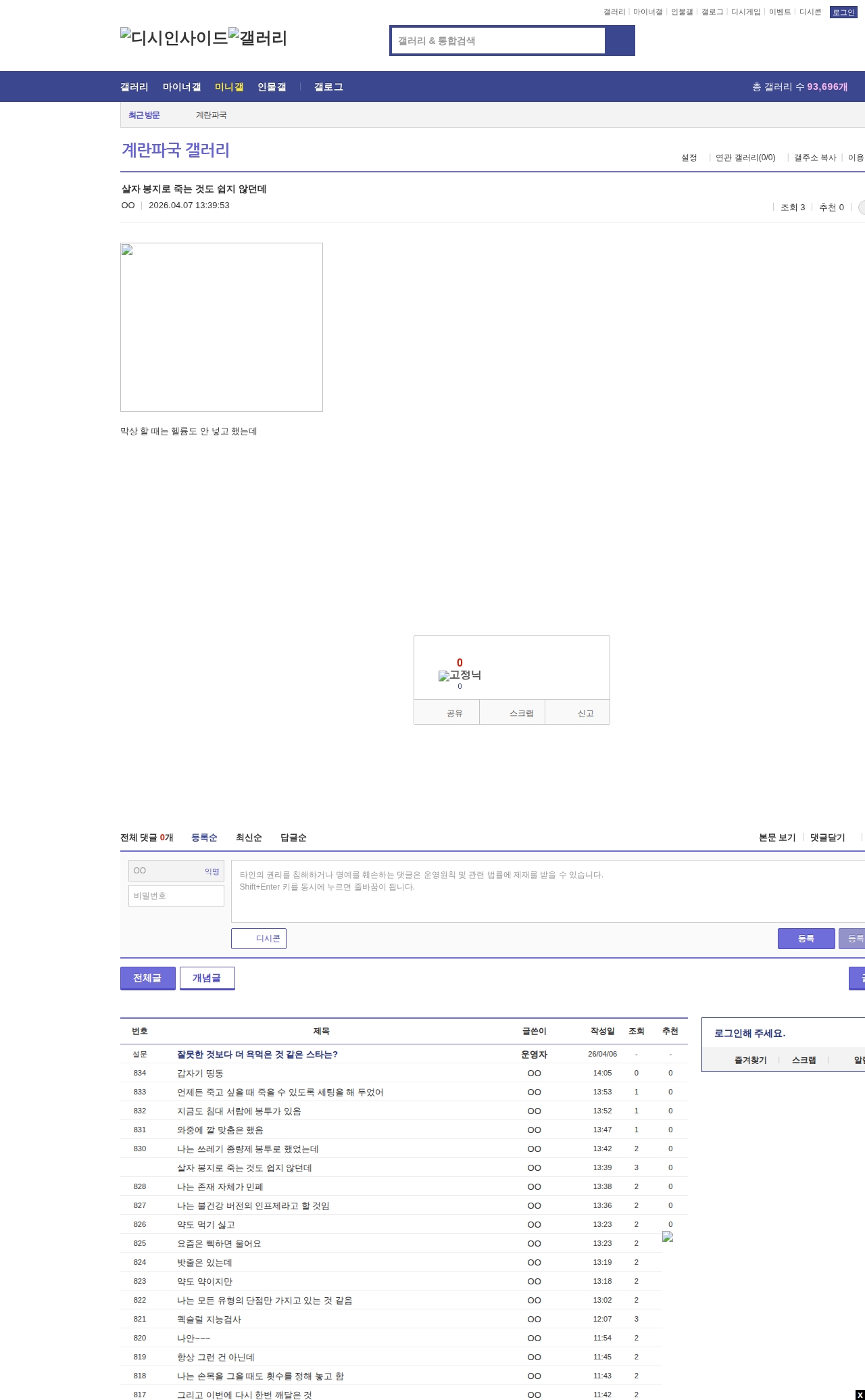Open the post titled 웩슬러 지능검사

pos(209,1319)
